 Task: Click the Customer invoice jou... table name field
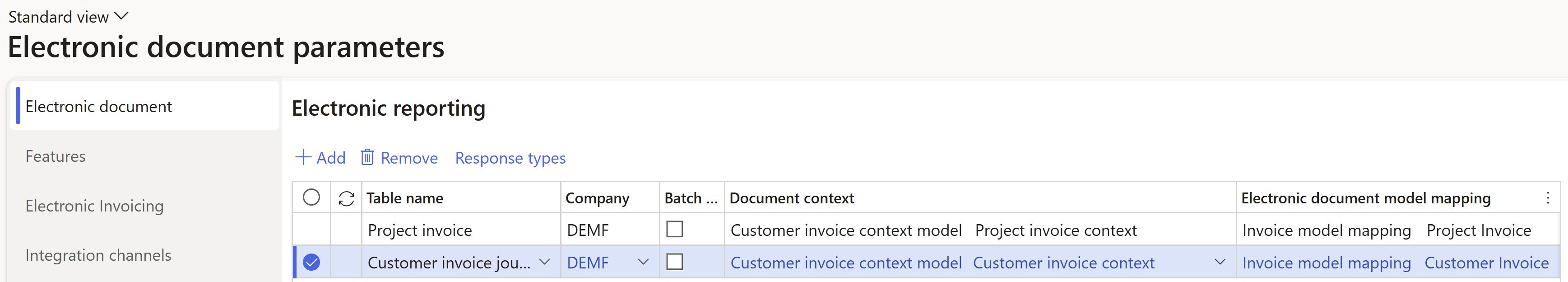(449, 263)
